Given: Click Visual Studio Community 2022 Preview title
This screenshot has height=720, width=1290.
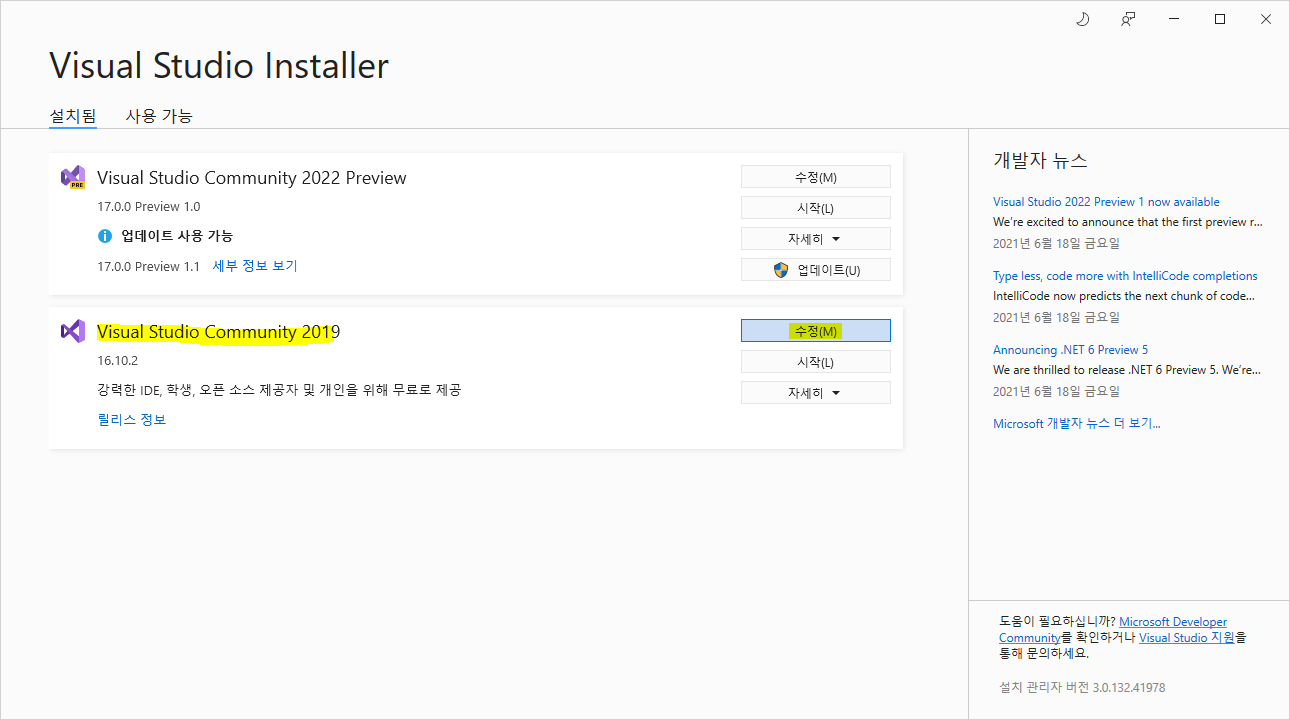Looking at the screenshot, I should pos(252,178).
